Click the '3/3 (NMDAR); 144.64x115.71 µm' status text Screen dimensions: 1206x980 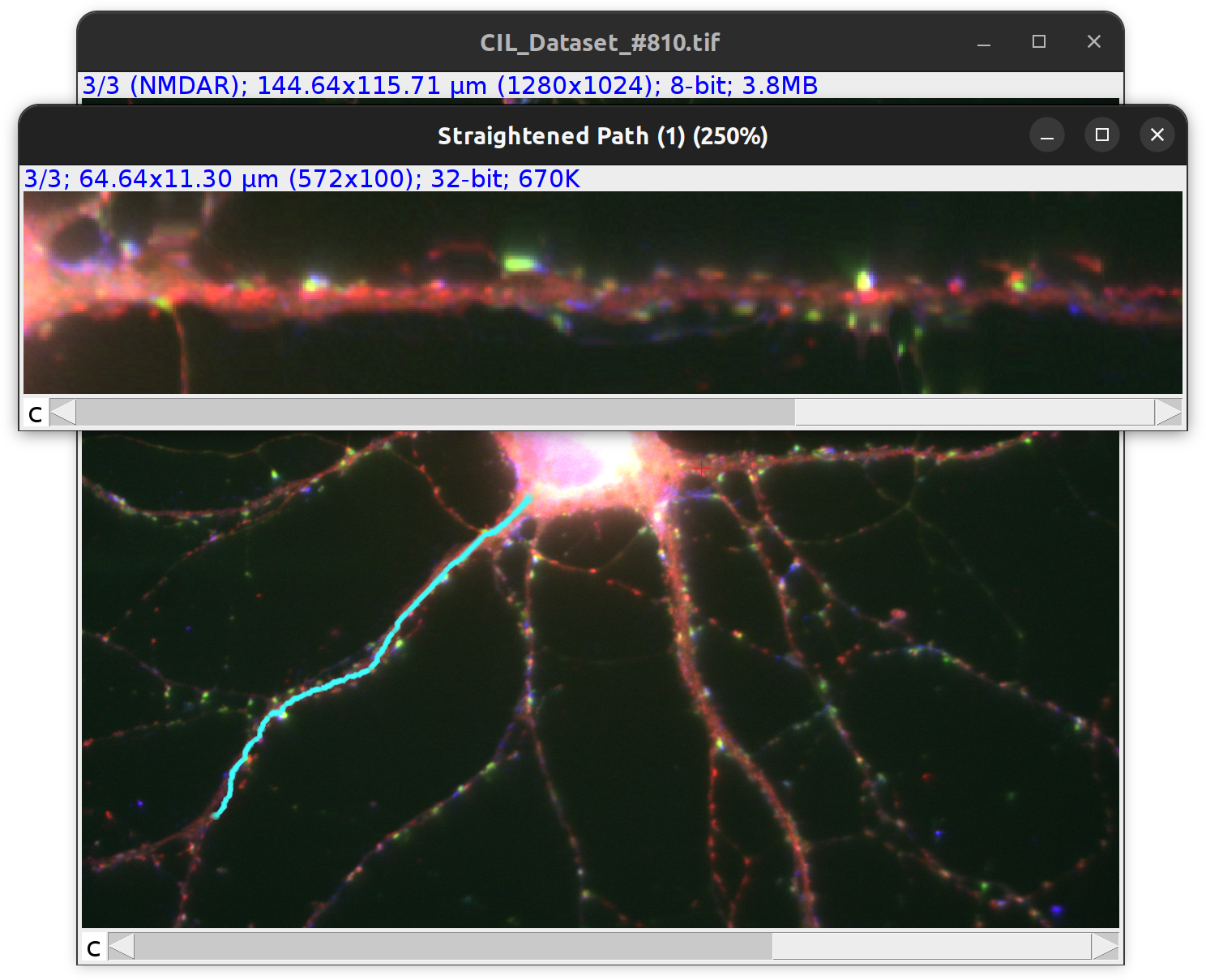point(450,85)
